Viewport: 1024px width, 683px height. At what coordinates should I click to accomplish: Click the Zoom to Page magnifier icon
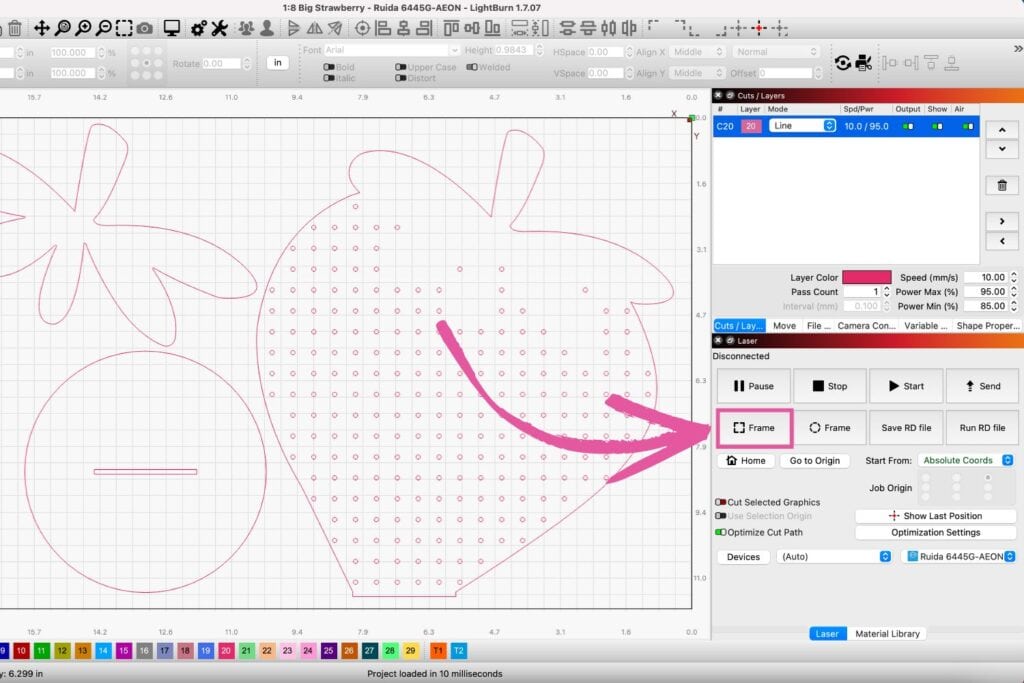63,28
